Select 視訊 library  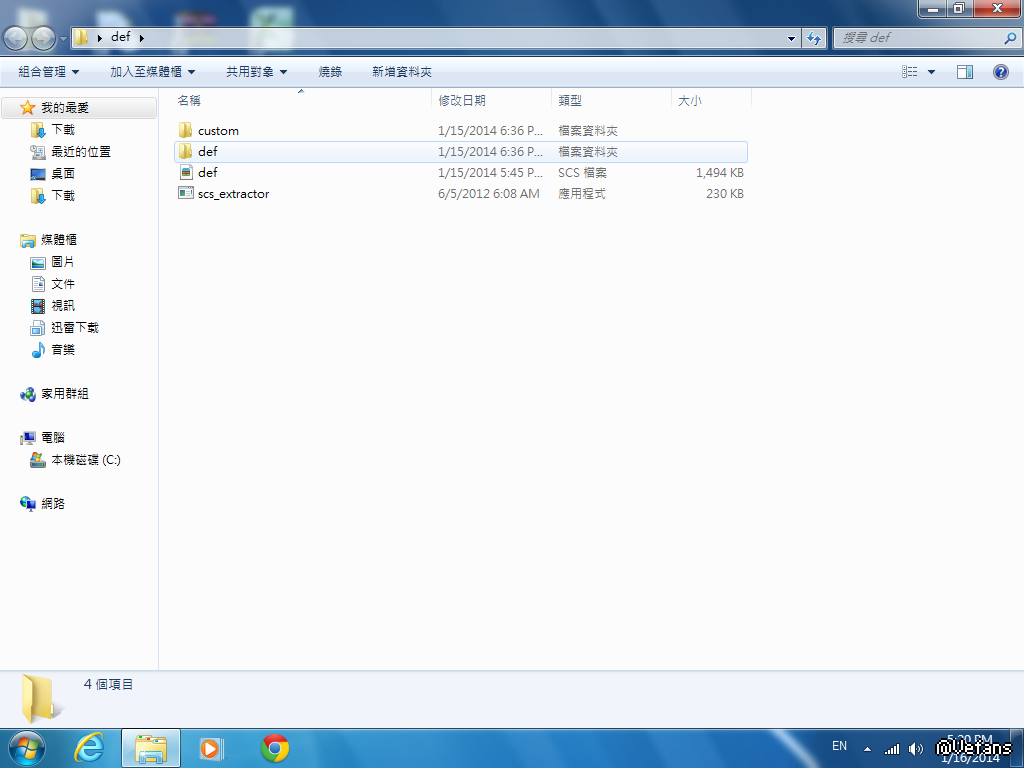click(63, 306)
